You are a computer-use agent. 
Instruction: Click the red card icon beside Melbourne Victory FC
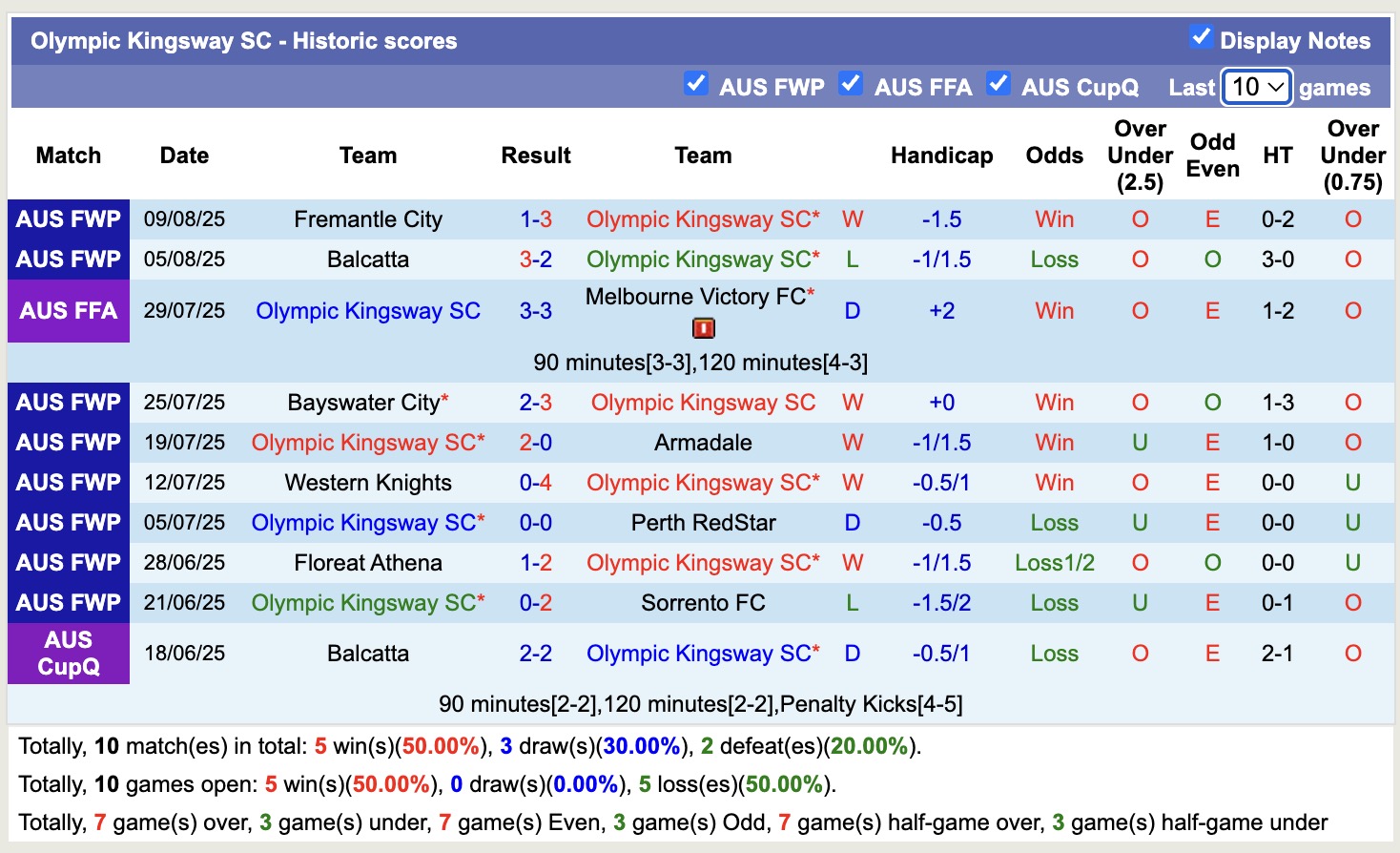click(705, 327)
